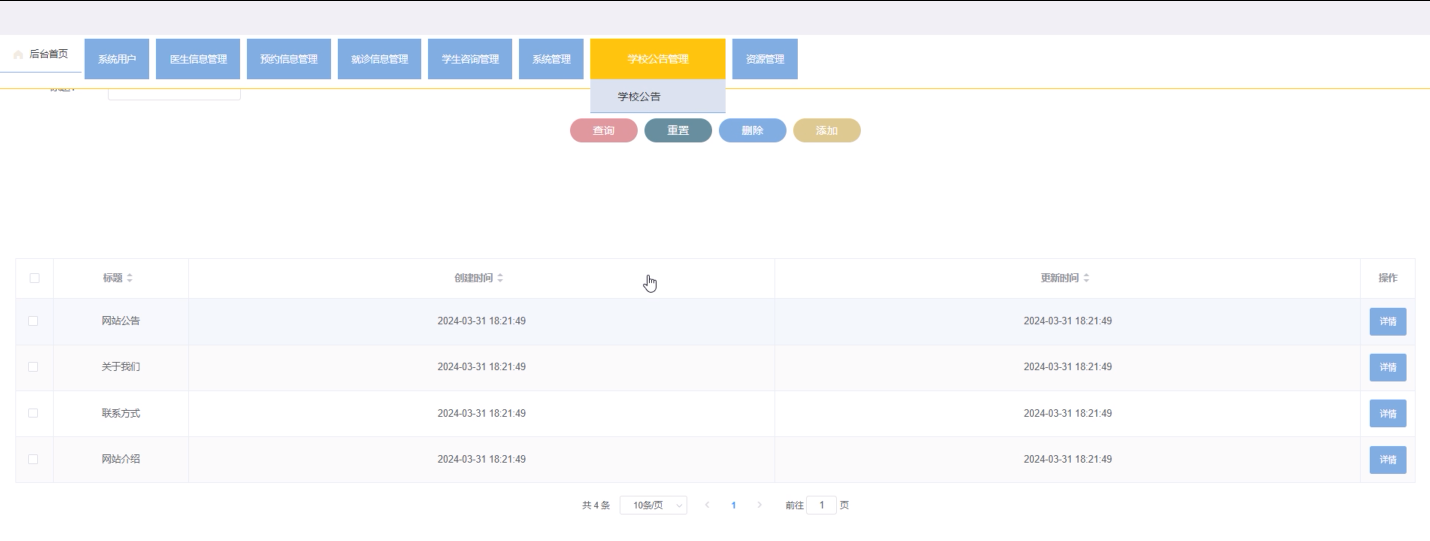
Task: Click 联系方式 title cell
Action: (x=121, y=413)
